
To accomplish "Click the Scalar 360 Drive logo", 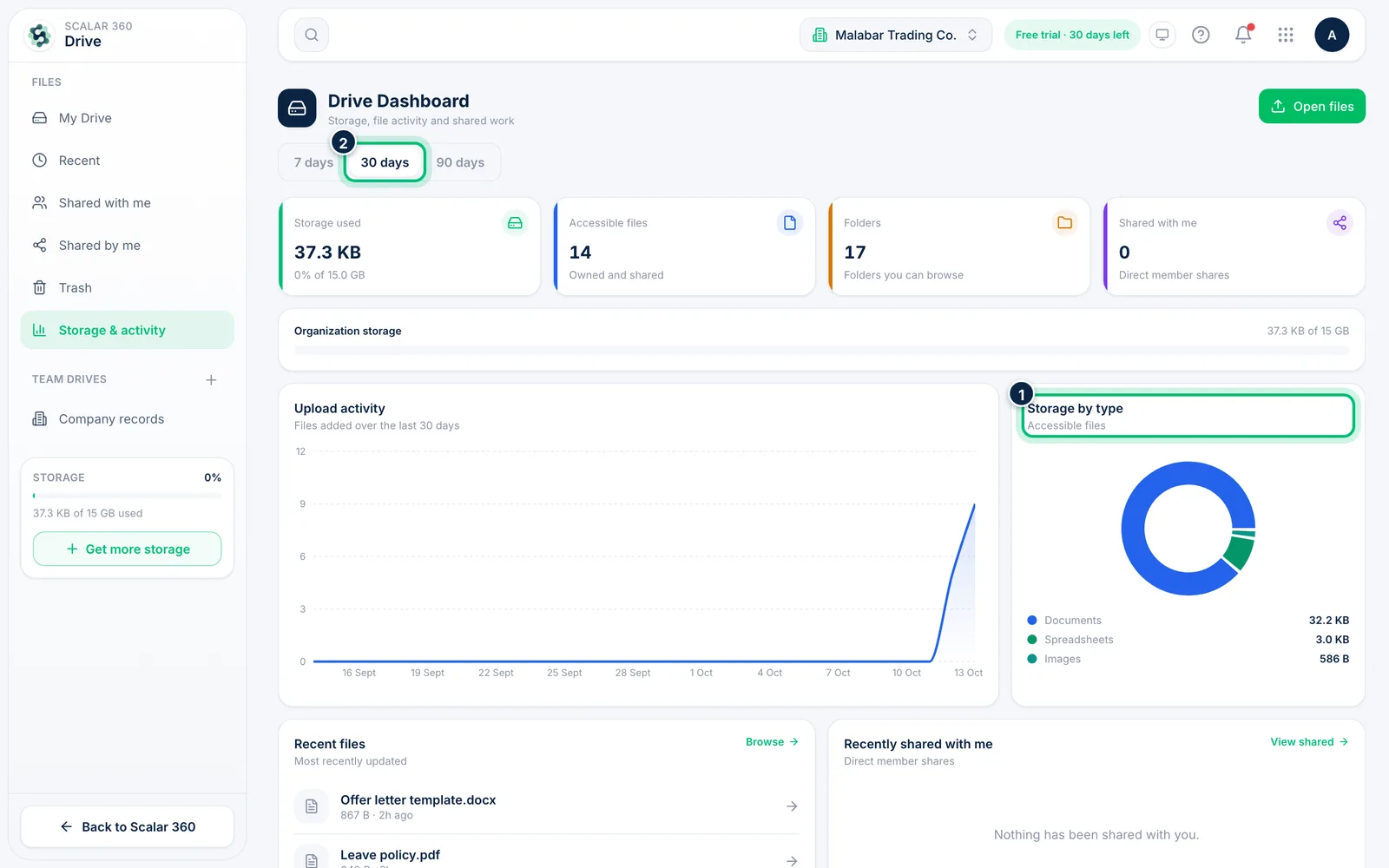I will pyautogui.click(x=39, y=35).
